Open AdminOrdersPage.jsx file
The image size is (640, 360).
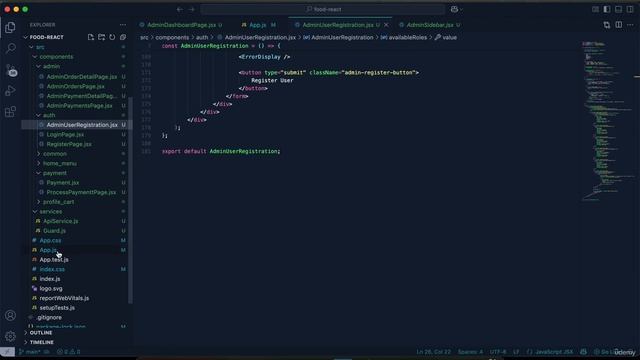point(76,87)
